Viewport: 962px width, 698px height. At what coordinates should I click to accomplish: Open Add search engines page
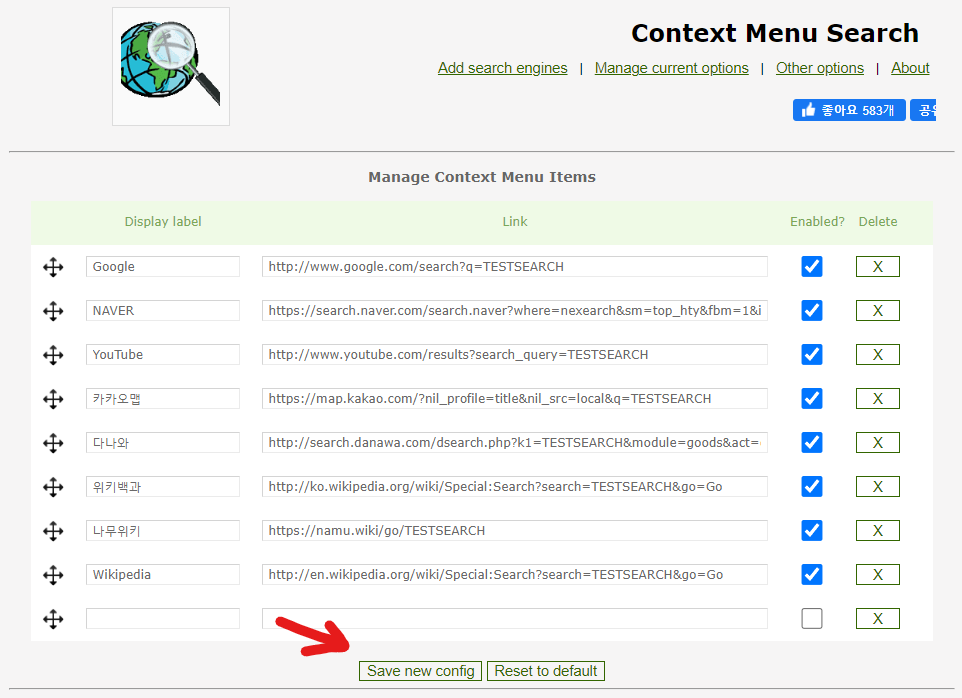502,68
